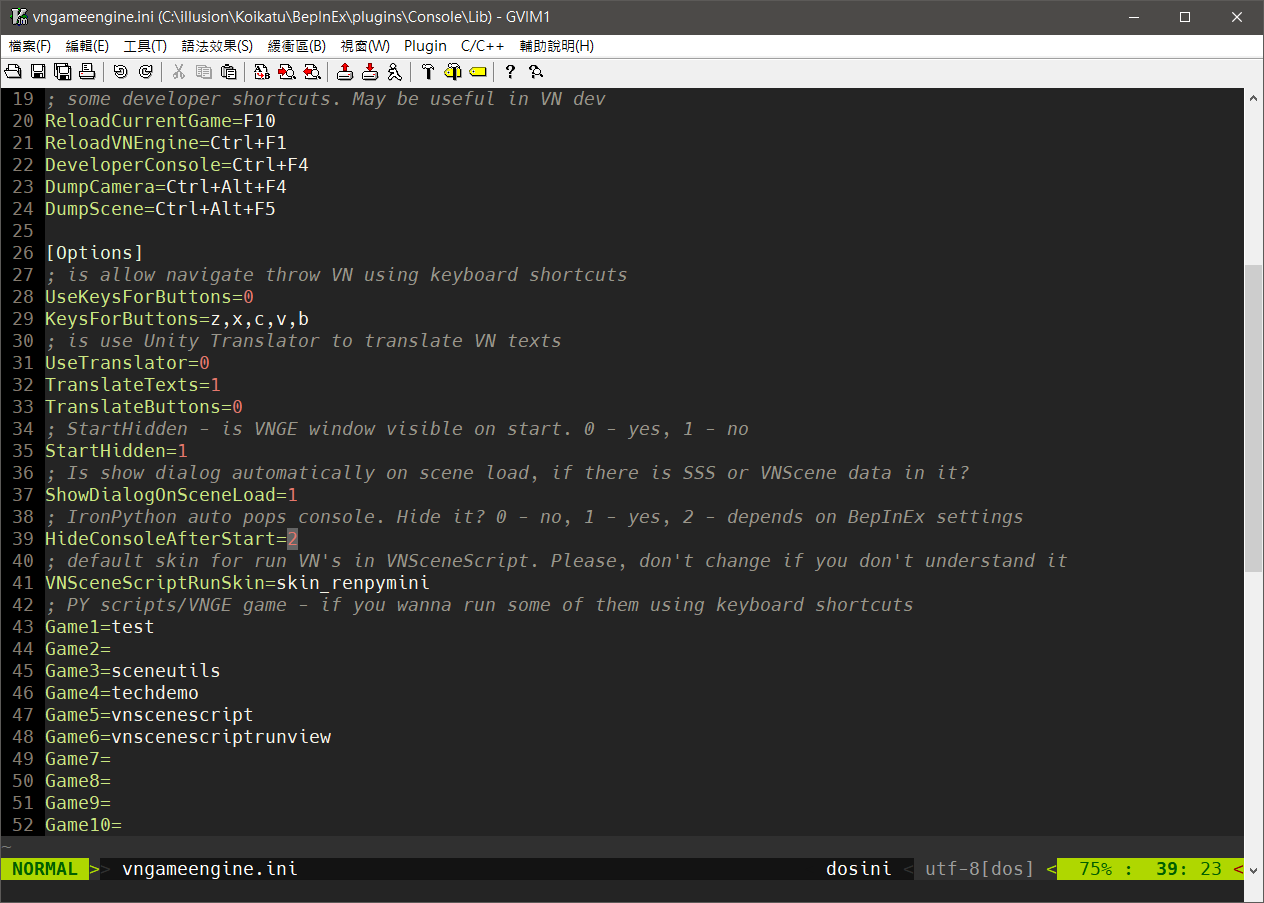Click the Redo toolbar icon
Image resolution: width=1264 pixels, height=903 pixels.
pyautogui.click(x=145, y=71)
